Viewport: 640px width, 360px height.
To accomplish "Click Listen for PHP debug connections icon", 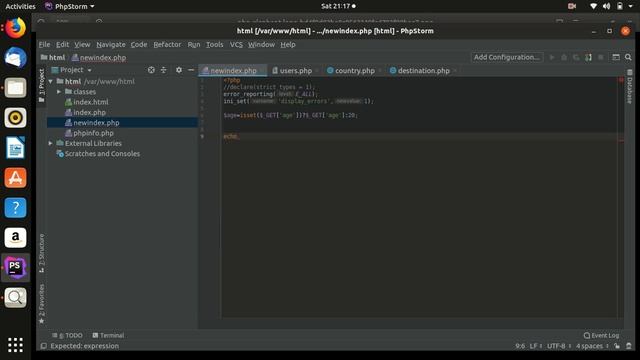I will click(x=588, y=58).
